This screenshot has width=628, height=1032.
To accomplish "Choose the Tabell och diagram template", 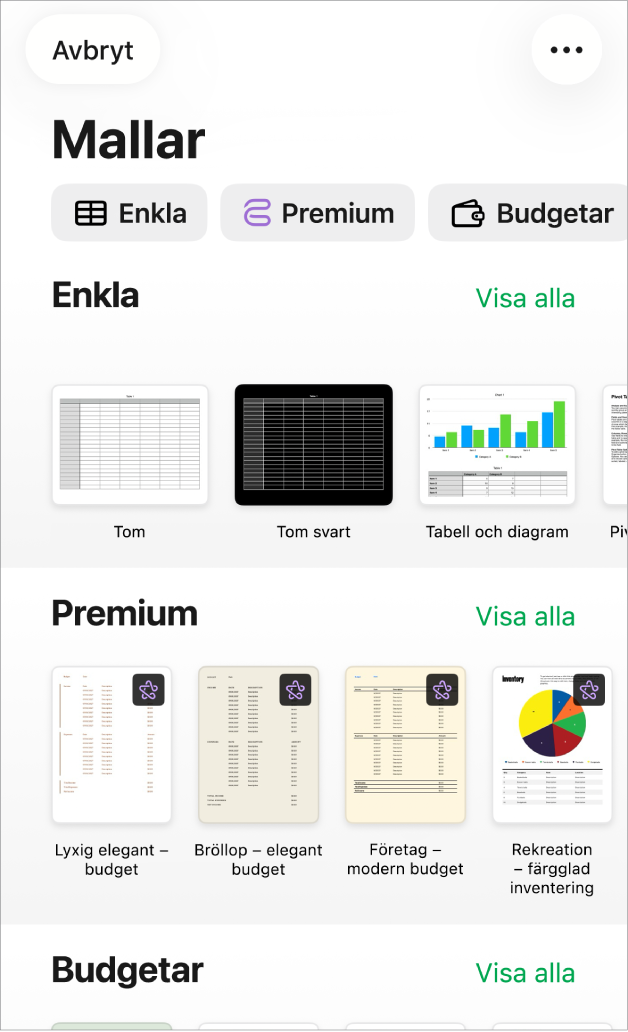I will (497, 445).
